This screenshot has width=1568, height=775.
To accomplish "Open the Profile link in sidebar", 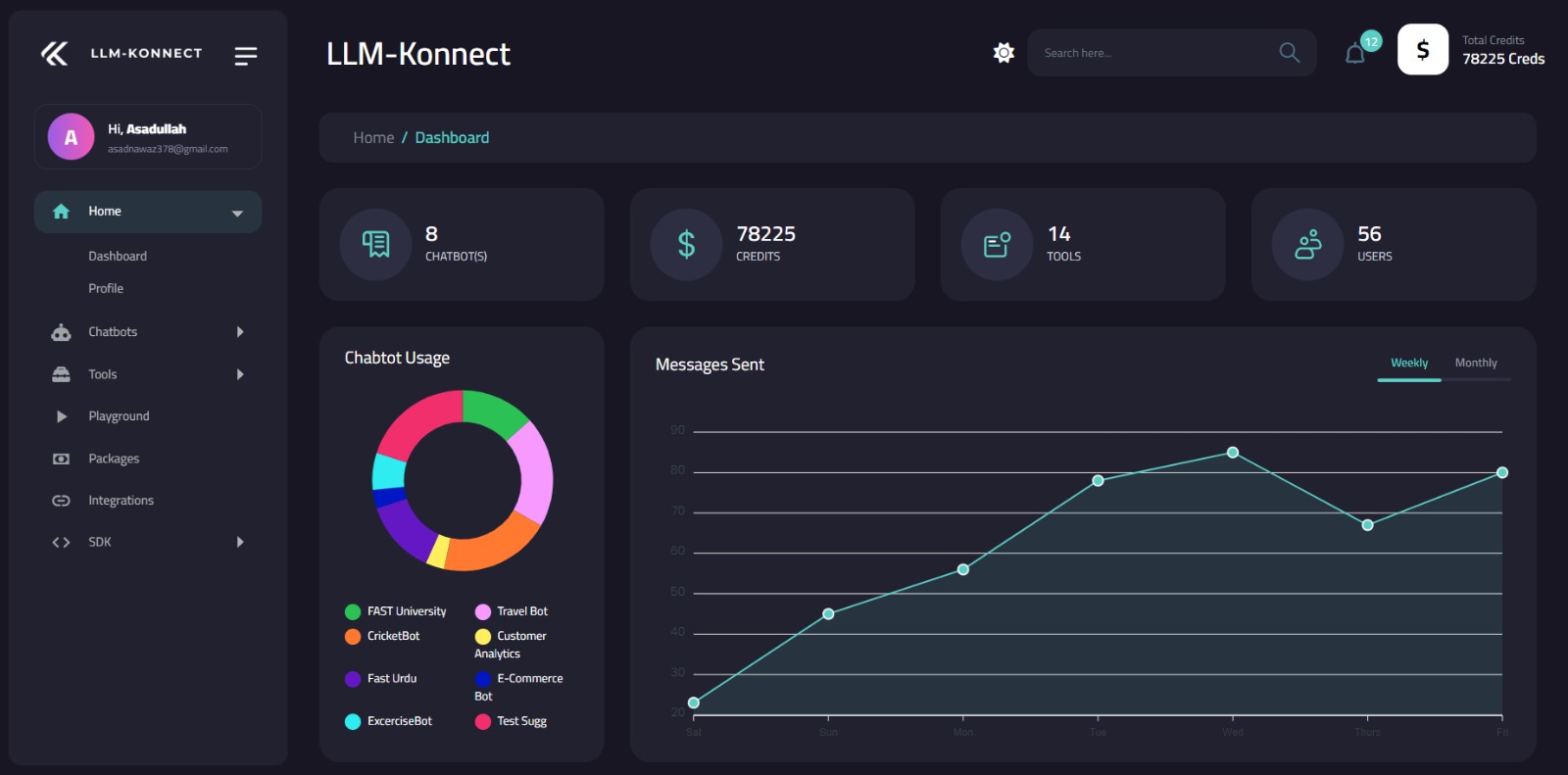I will pos(106,289).
